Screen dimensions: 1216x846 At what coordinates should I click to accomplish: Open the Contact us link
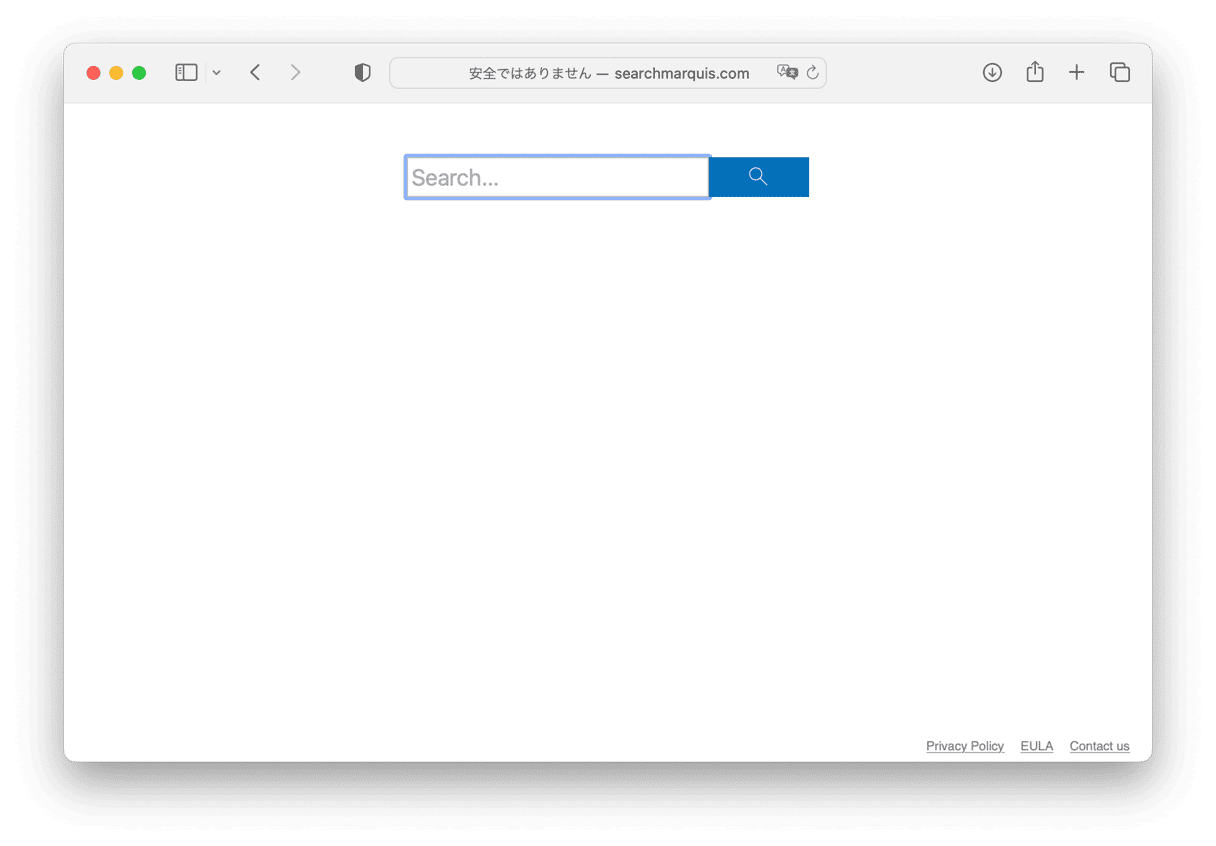(1099, 746)
